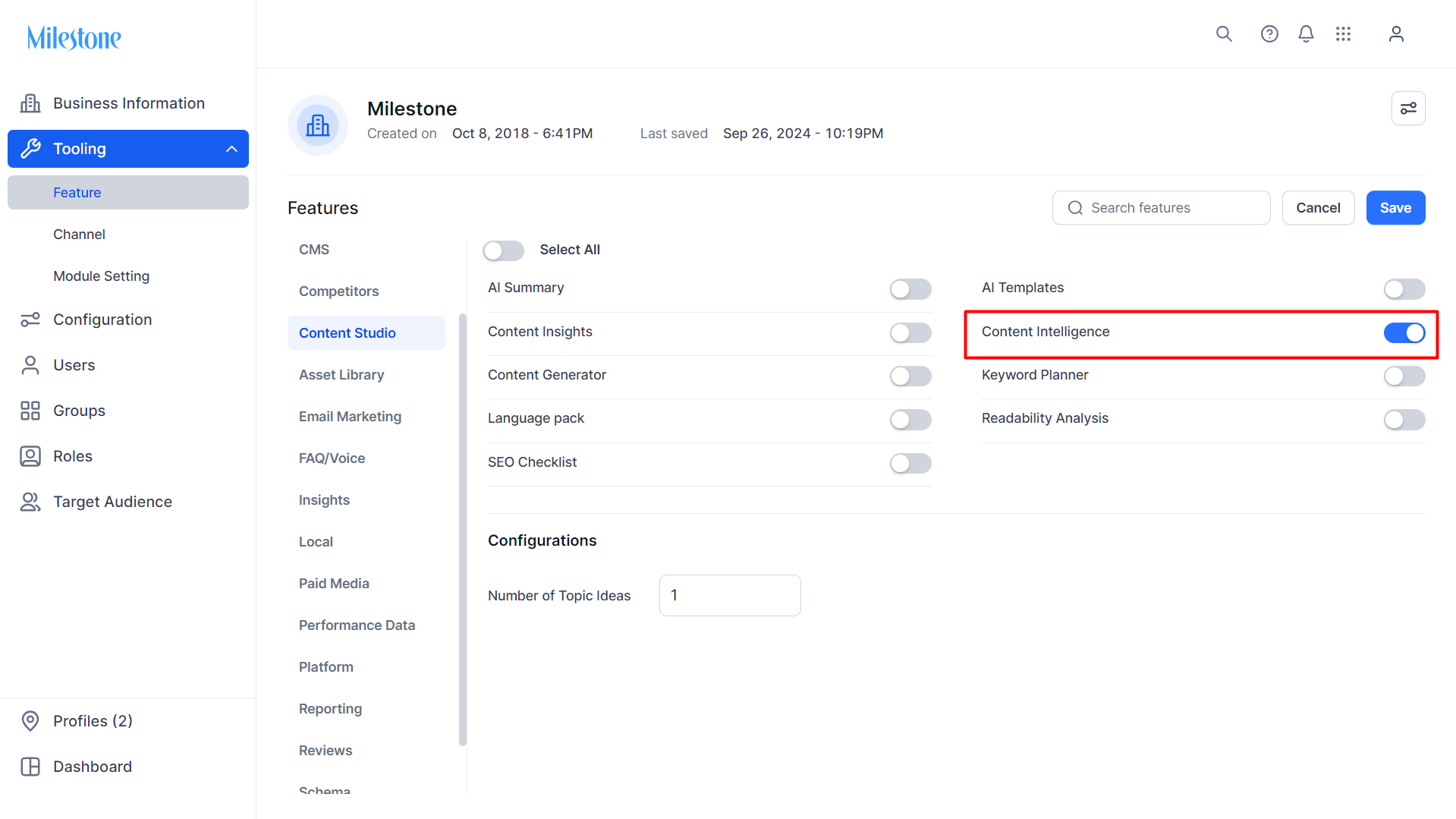Image resolution: width=1456 pixels, height=819 pixels.
Task: Enable the AI Templates toggle
Action: 1404,289
